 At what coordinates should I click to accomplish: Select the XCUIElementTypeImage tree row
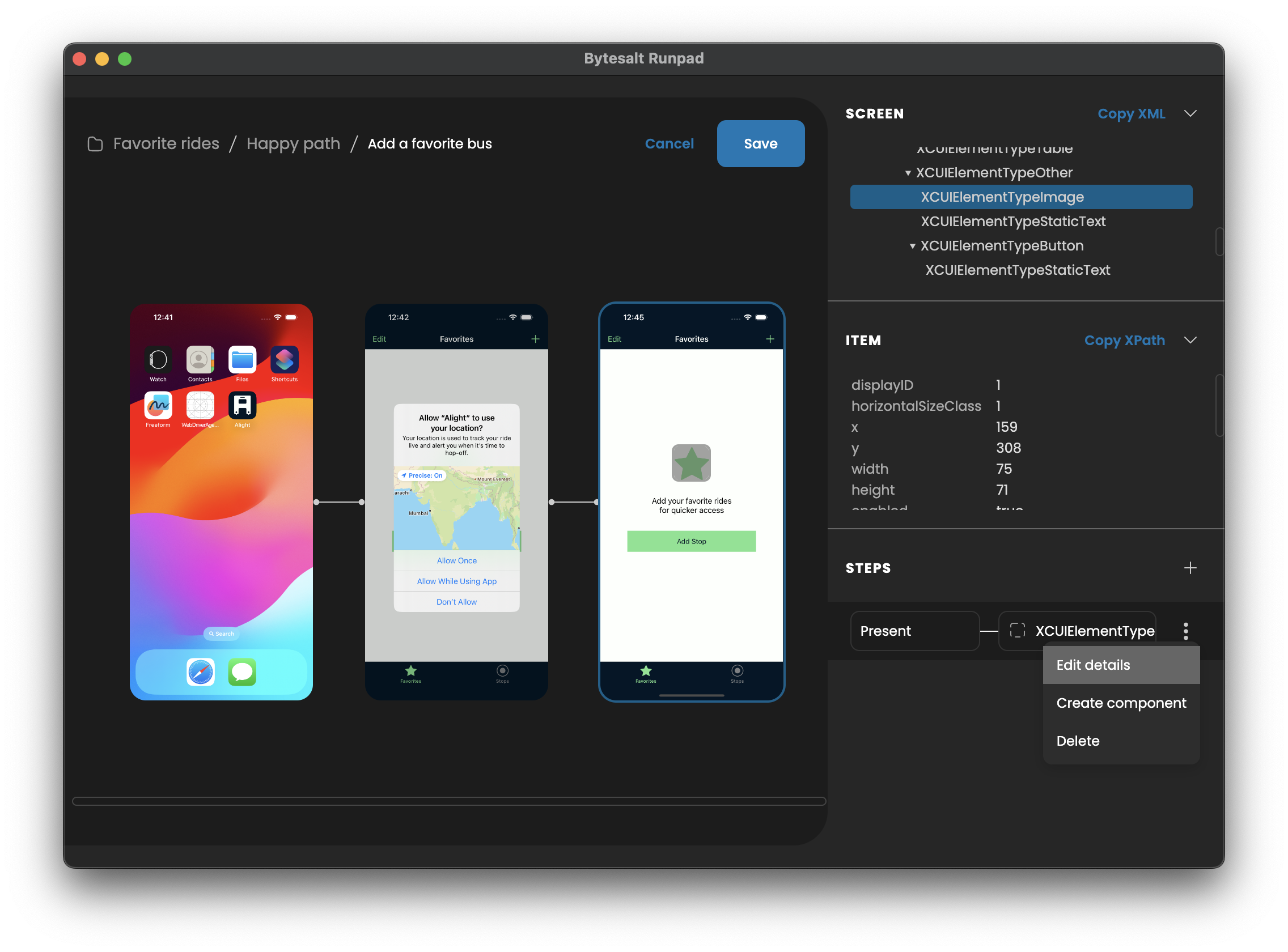coord(1020,197)
